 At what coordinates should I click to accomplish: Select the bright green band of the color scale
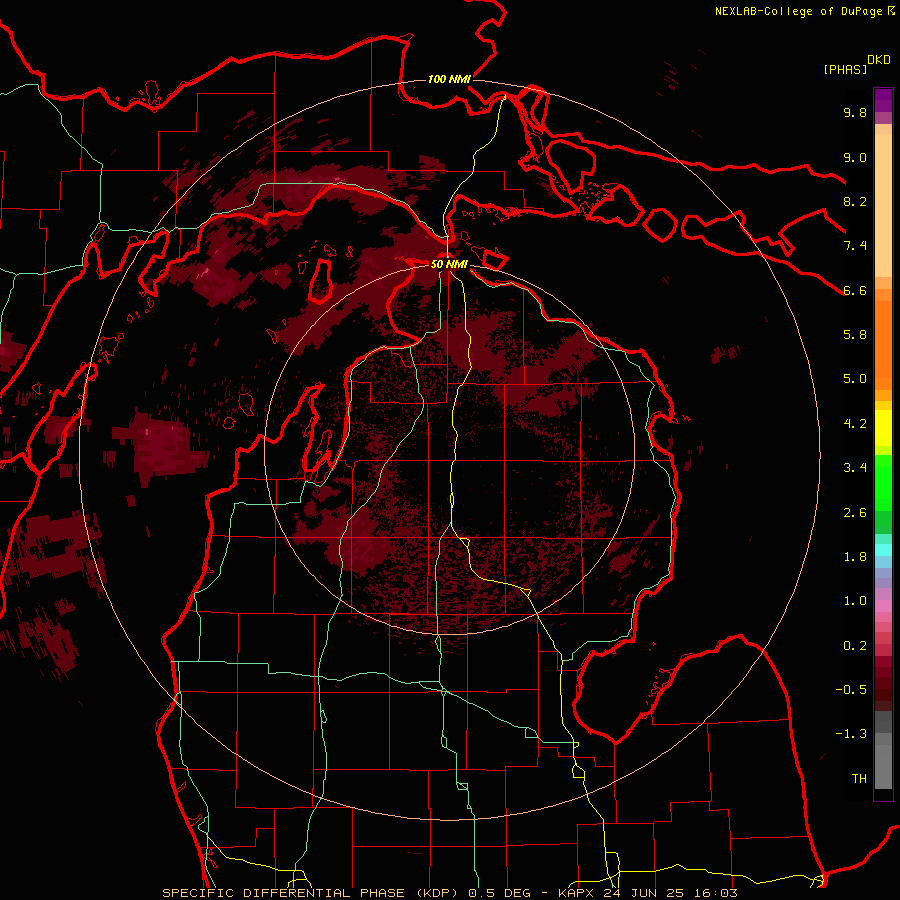click(883, 482)
